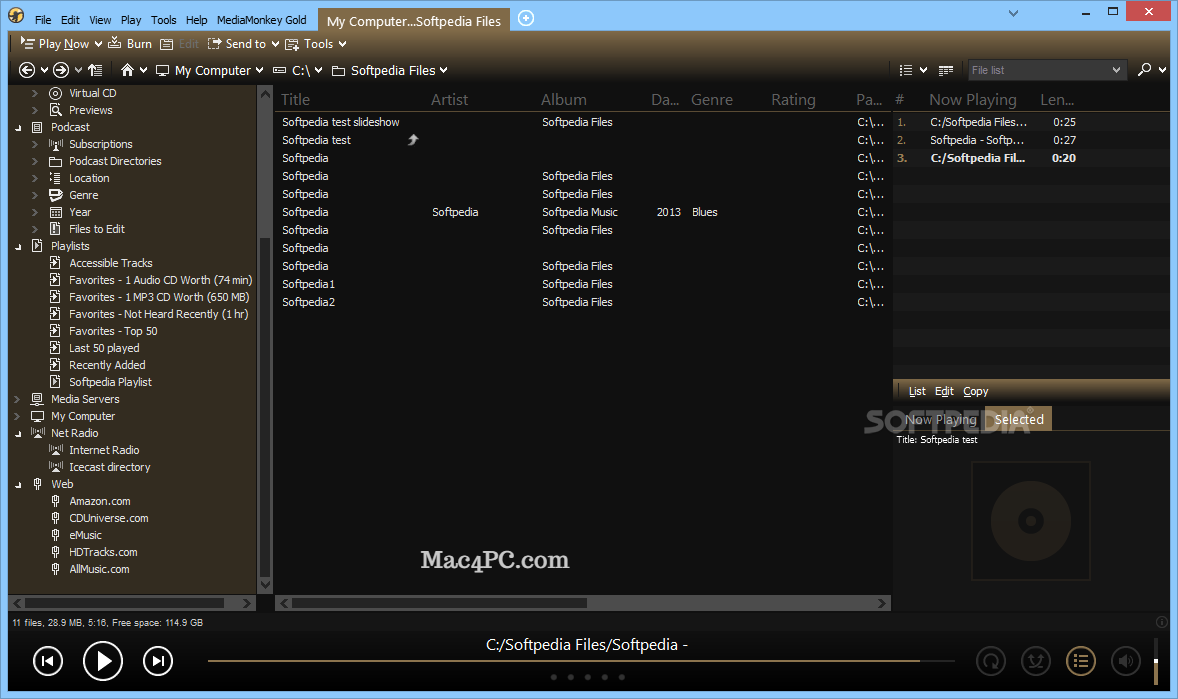Screen dimensions: 1178x699
Task: Add a new tab with the plus icon
Action: (x=526, y=18)
